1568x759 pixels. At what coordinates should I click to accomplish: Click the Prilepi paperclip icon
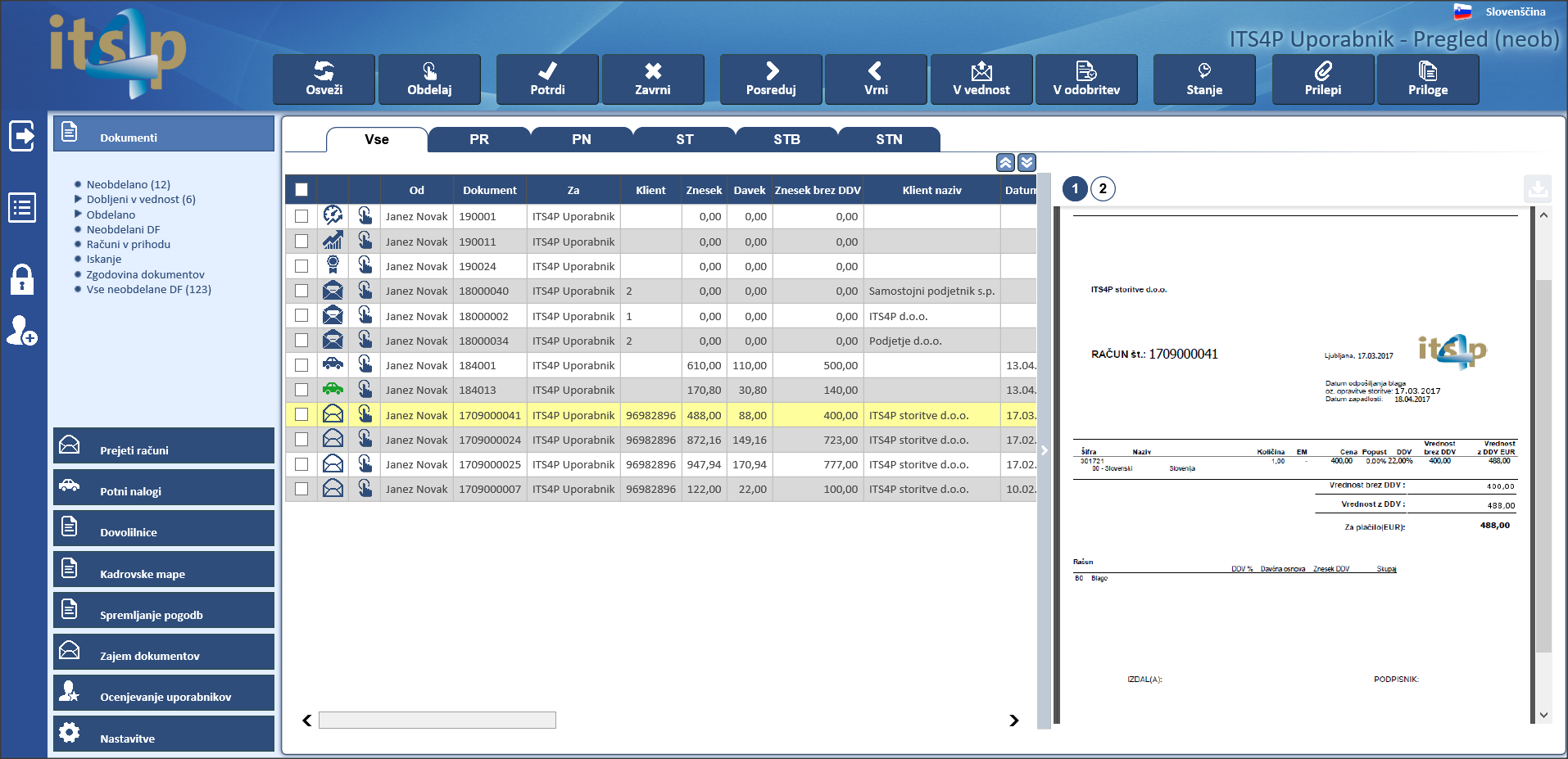pos(1322,70)
